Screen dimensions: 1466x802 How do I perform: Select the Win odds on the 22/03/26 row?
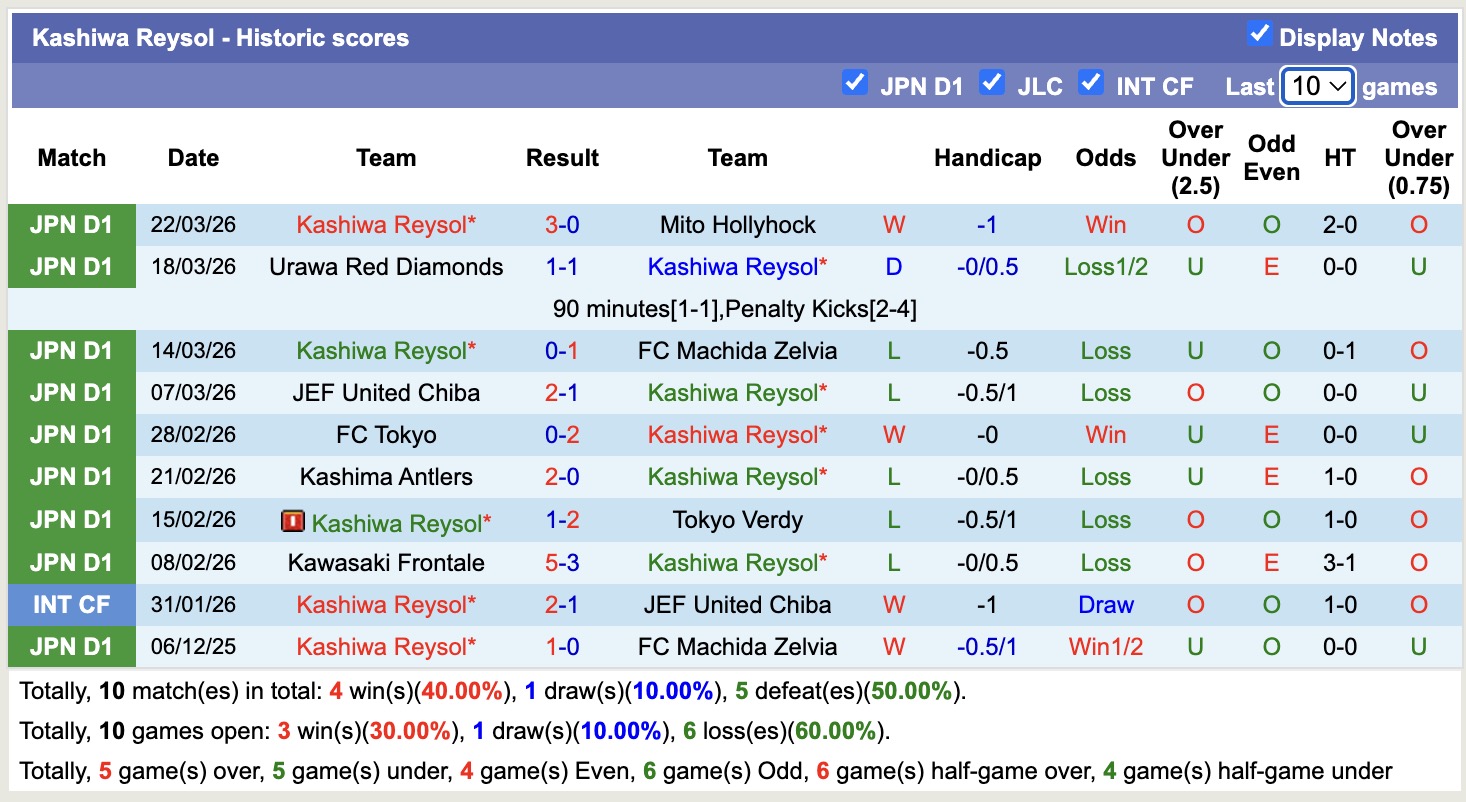[x=1104, y=224]
